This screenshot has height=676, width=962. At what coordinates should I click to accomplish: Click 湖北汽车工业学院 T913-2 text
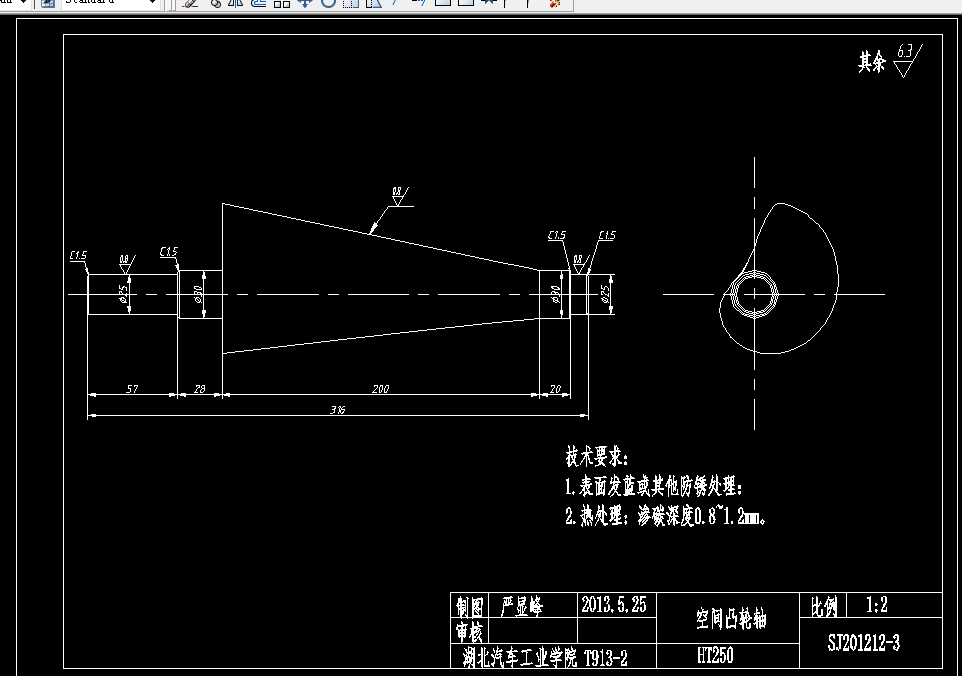point(545,658)
